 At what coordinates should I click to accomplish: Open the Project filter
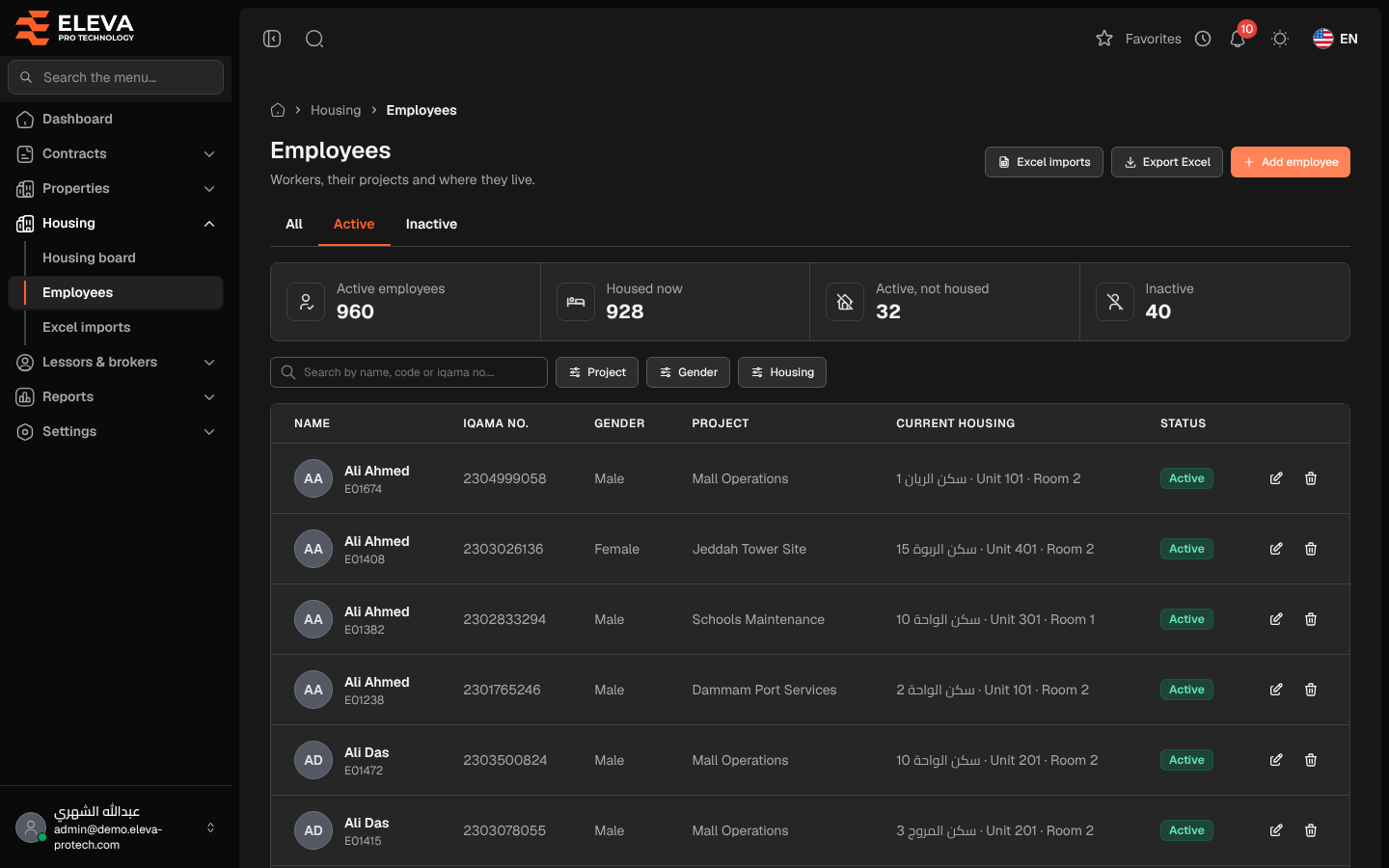pos(597,372)
